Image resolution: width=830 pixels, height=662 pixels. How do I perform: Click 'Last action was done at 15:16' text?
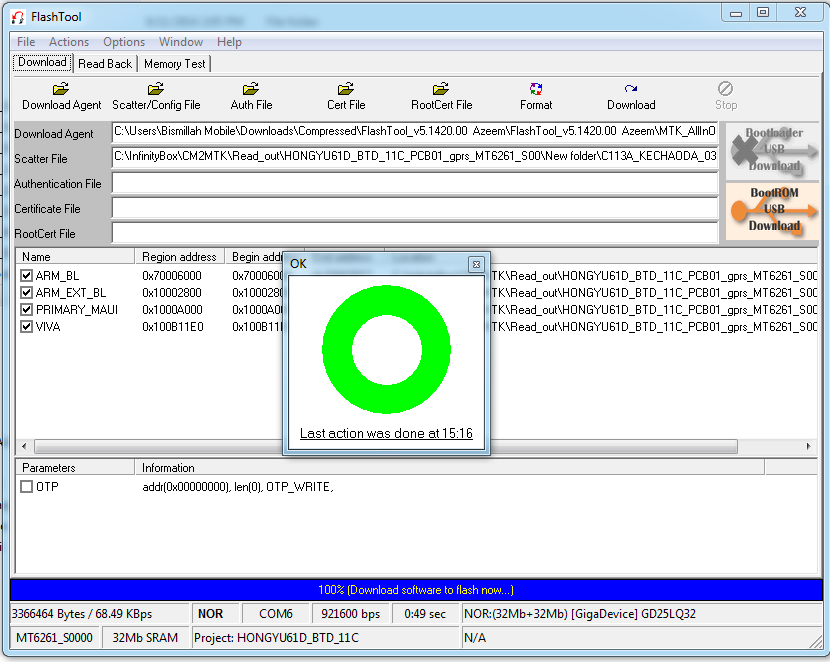pos(386,433)
